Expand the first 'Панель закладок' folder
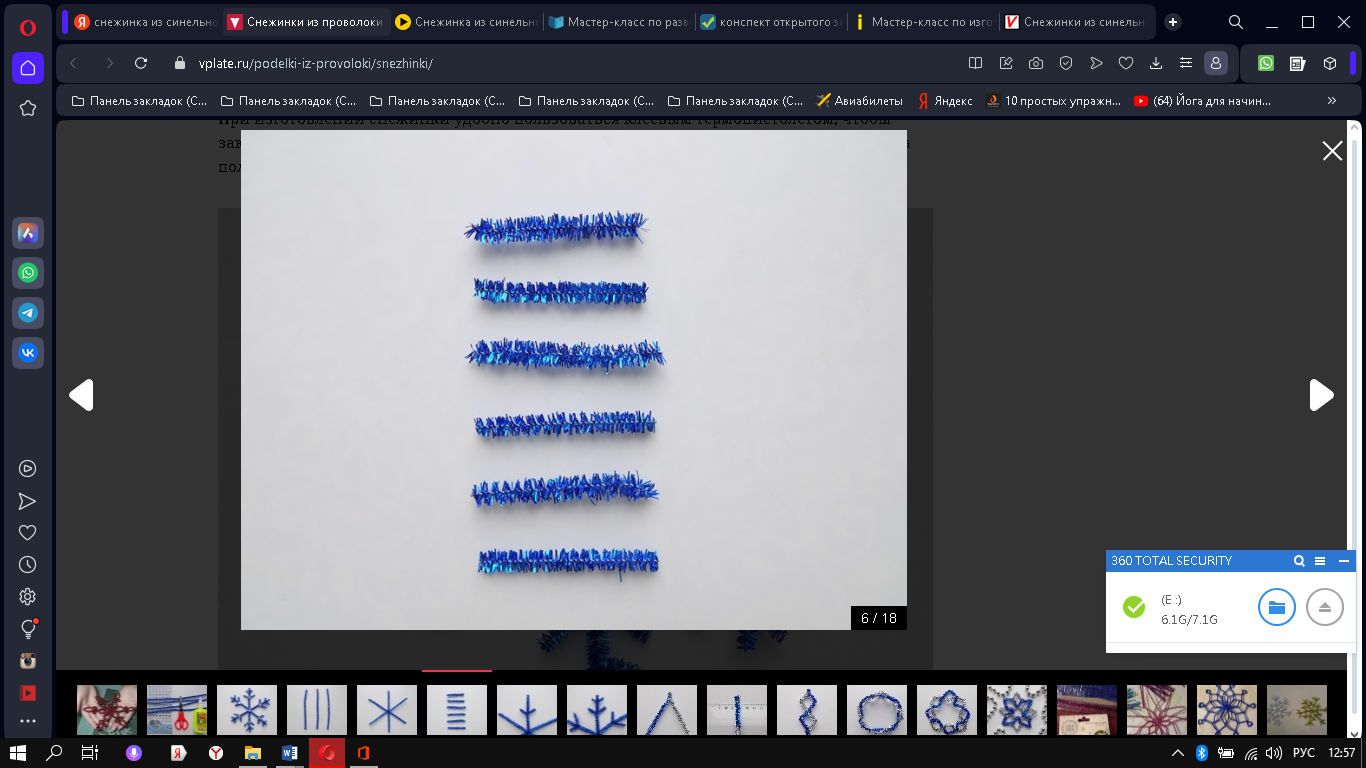This screenshot has width=1366, height=768. [139, 101]
